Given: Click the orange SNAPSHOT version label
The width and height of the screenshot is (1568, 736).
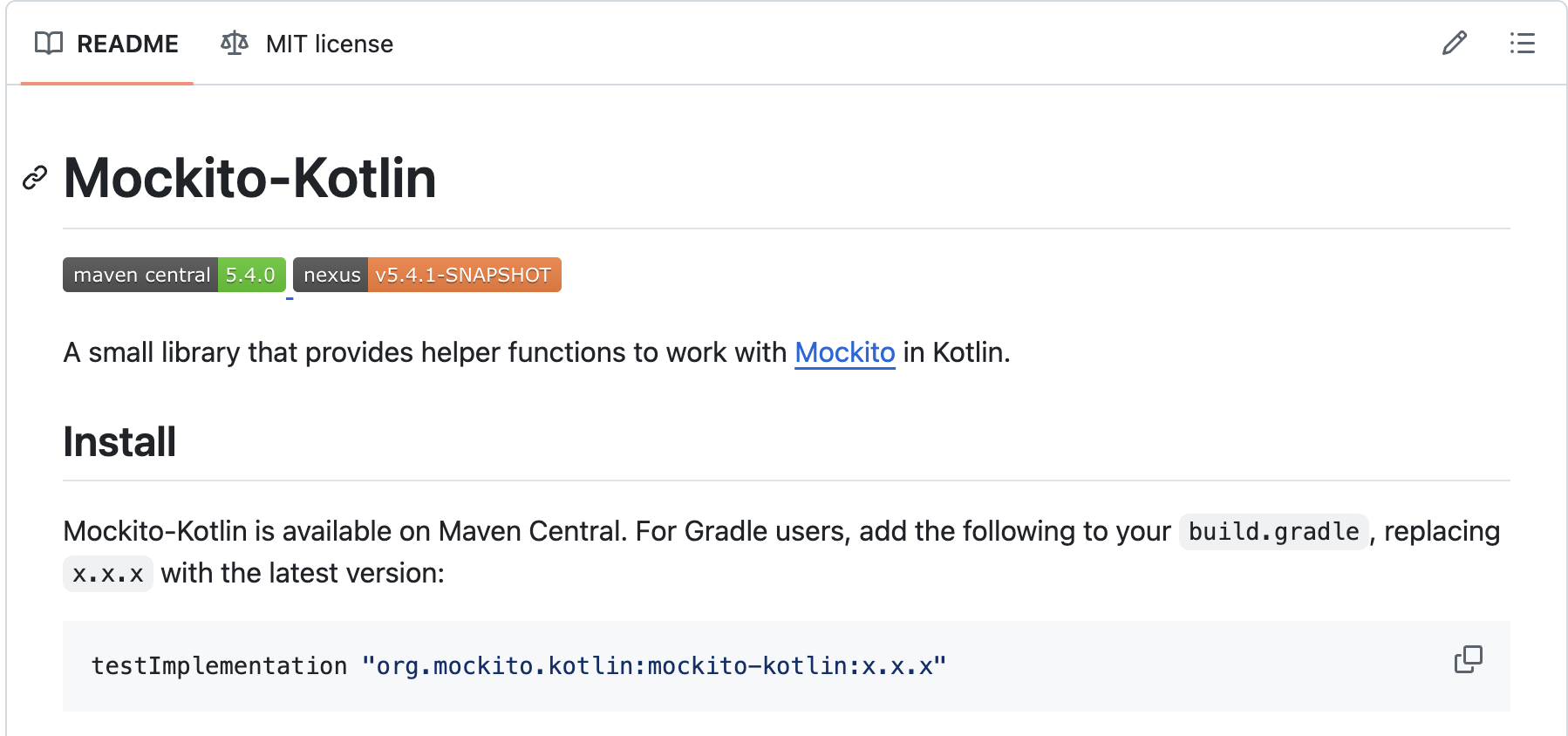Looking at the screenshot, I should pyautogui.click(x=463, y=275).
